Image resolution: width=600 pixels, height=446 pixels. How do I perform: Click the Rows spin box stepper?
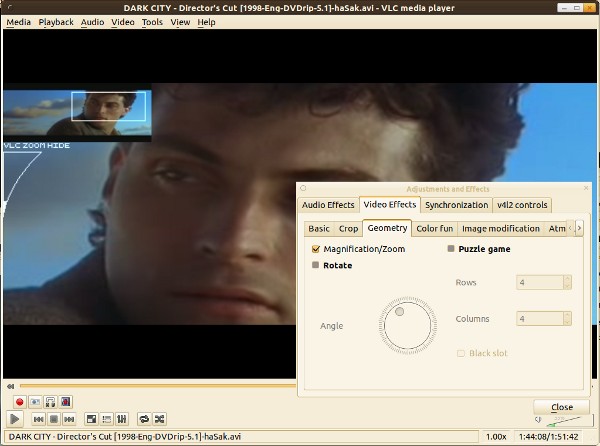click(567, 282)
